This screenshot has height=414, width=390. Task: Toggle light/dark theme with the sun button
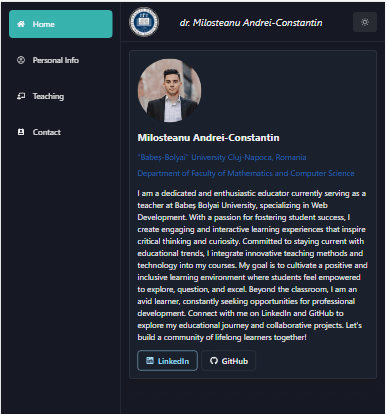365,22
